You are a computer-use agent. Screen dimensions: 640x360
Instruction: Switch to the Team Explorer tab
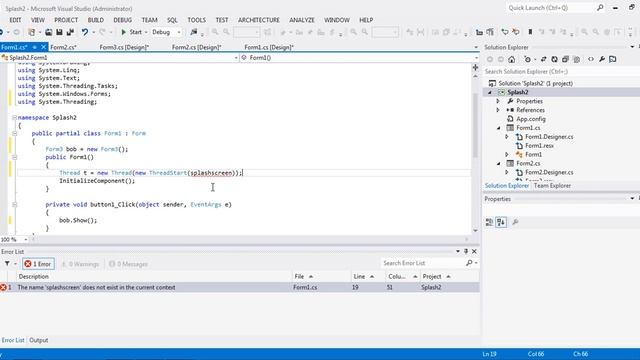pyautogui.click(x=552, y=186)
